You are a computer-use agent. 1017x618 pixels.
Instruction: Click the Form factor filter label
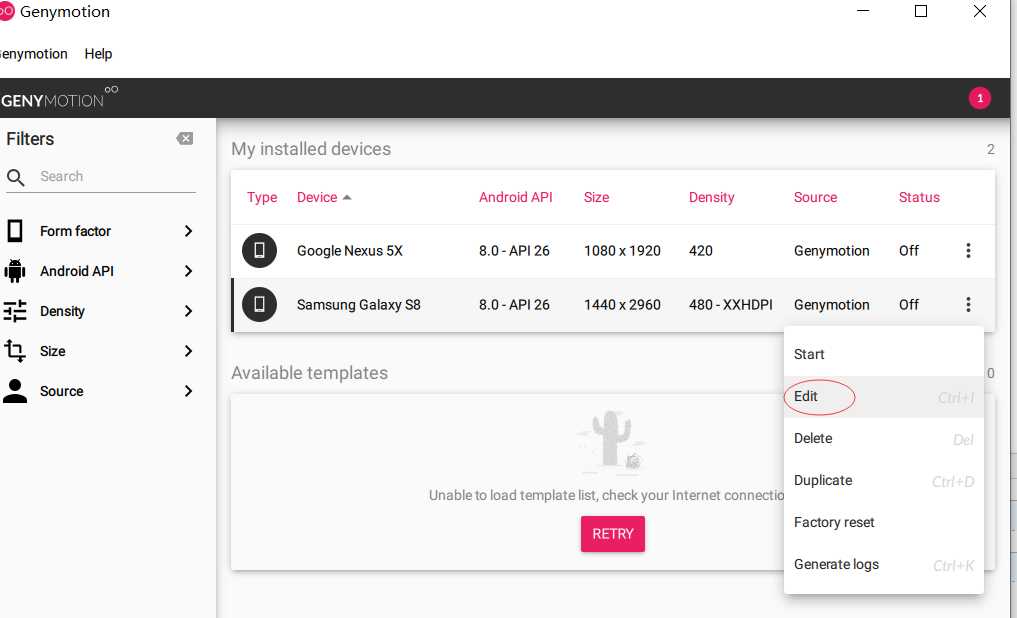(75, 231)
